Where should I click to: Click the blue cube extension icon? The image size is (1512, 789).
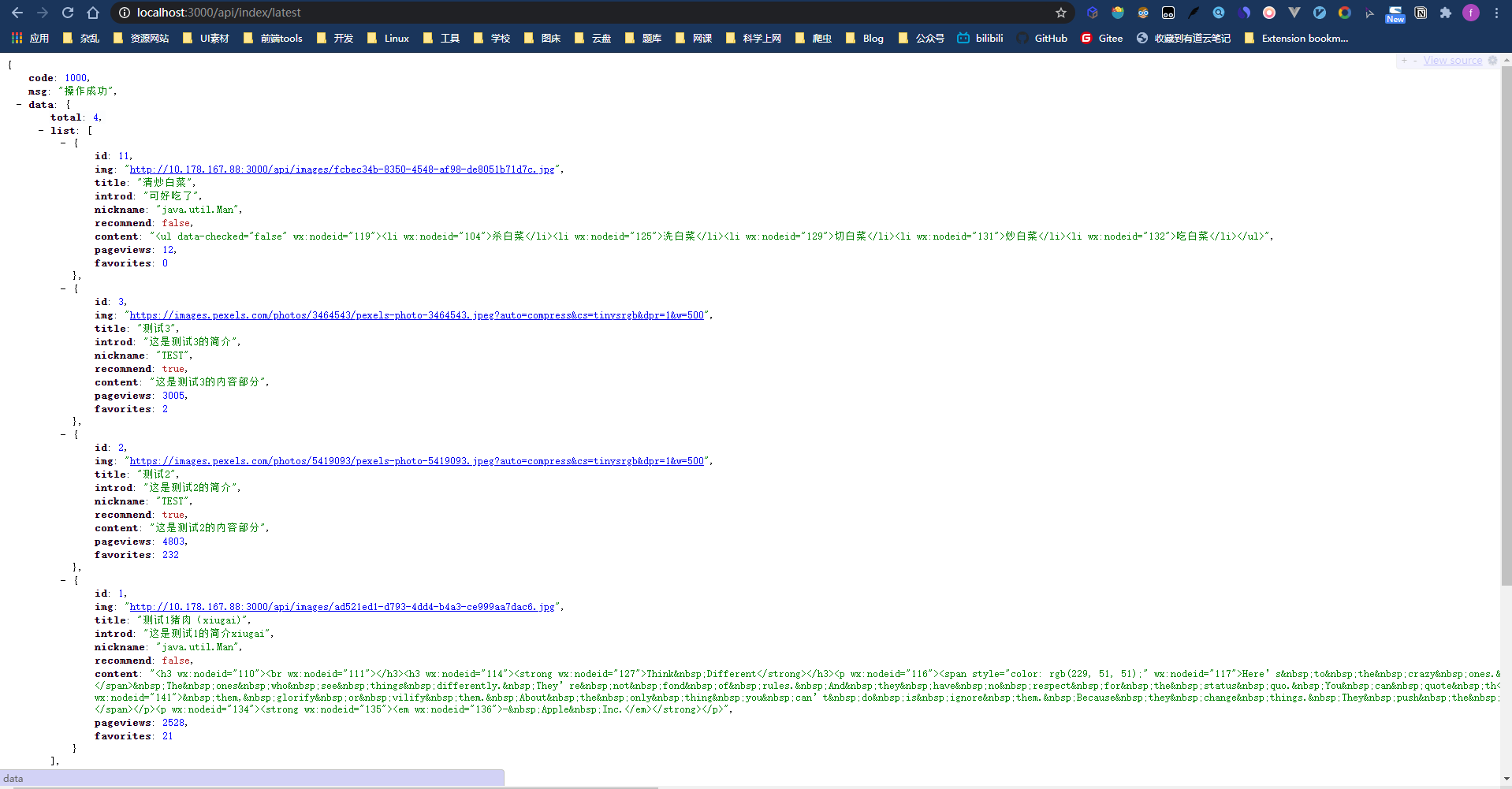[x=1093, y=13]
